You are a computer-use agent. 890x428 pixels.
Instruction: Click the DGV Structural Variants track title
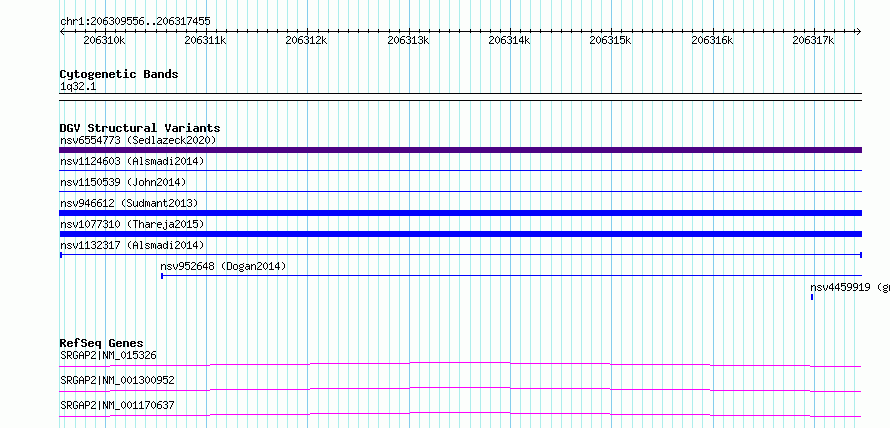coord(140,128)
